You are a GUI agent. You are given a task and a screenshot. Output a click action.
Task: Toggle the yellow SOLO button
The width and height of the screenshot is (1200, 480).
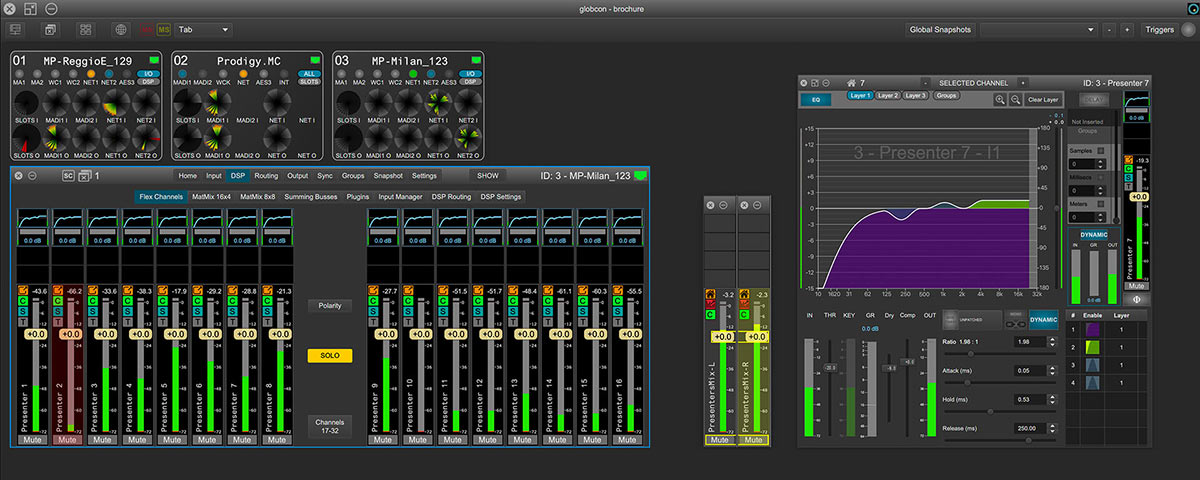(330, 355)
